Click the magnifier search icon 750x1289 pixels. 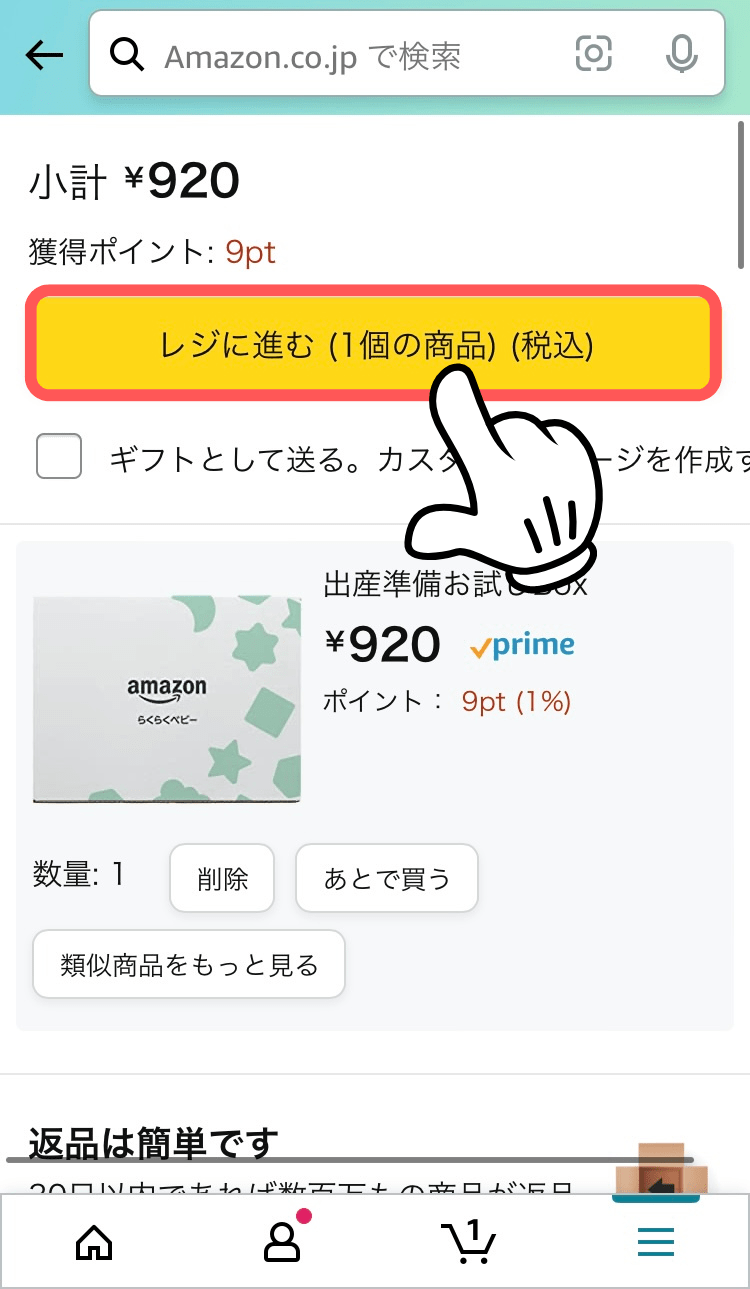pyautogui.click(x=127, y=55)
